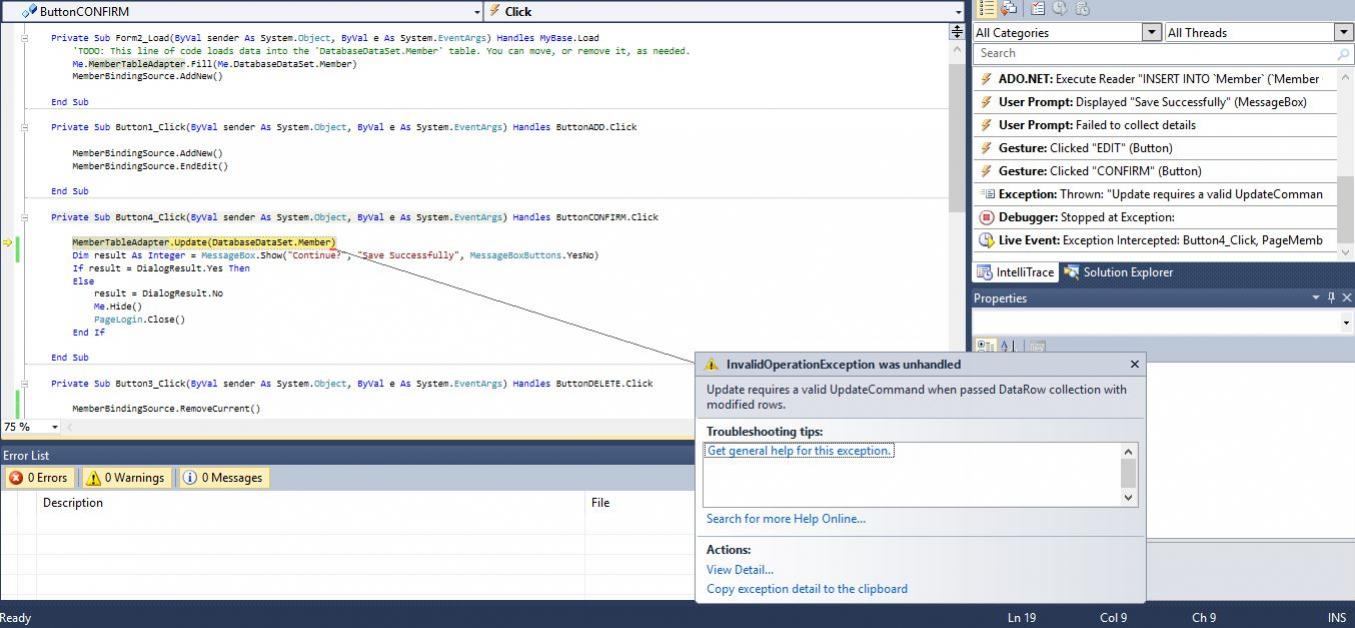Select the Categorized view icon in Properties

[x=987, y=346]
